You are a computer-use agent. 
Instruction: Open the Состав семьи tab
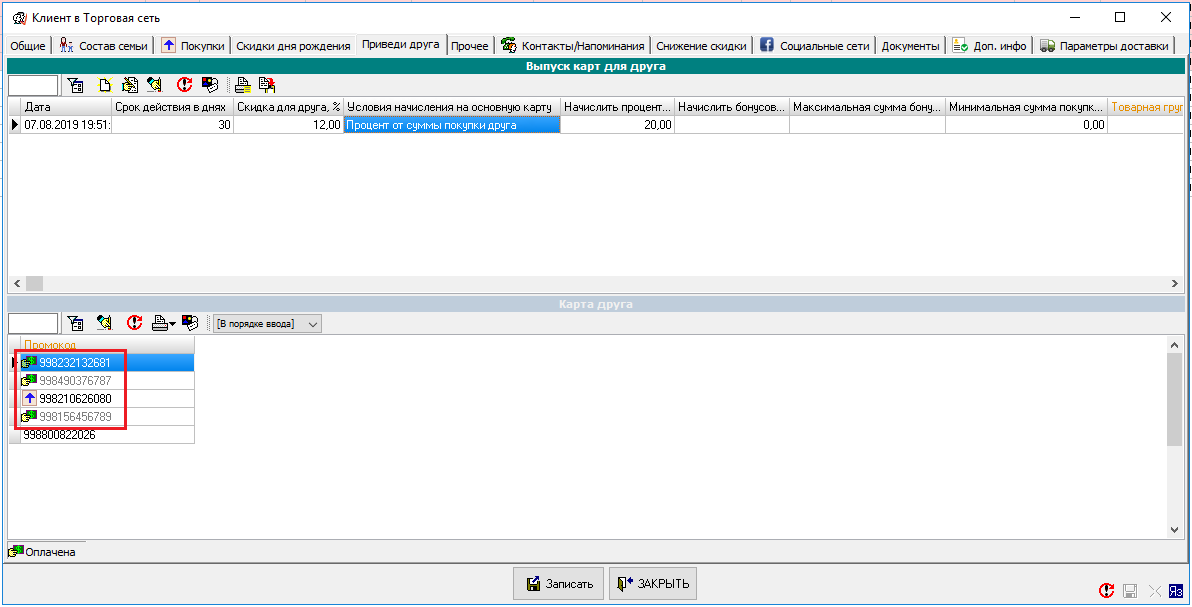(x=104, y=46)
